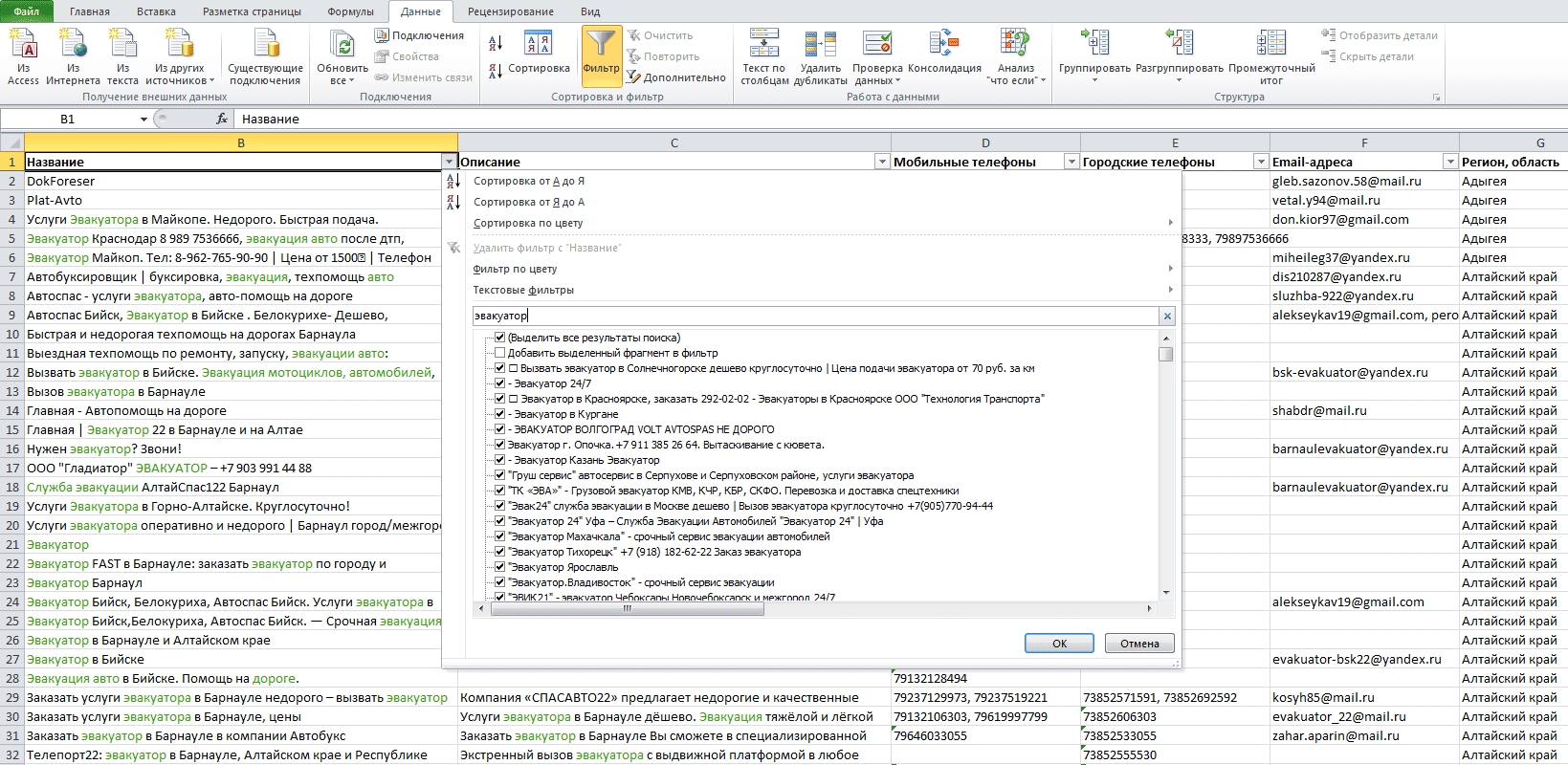Open Сортировка dialog

pos(539,53)
